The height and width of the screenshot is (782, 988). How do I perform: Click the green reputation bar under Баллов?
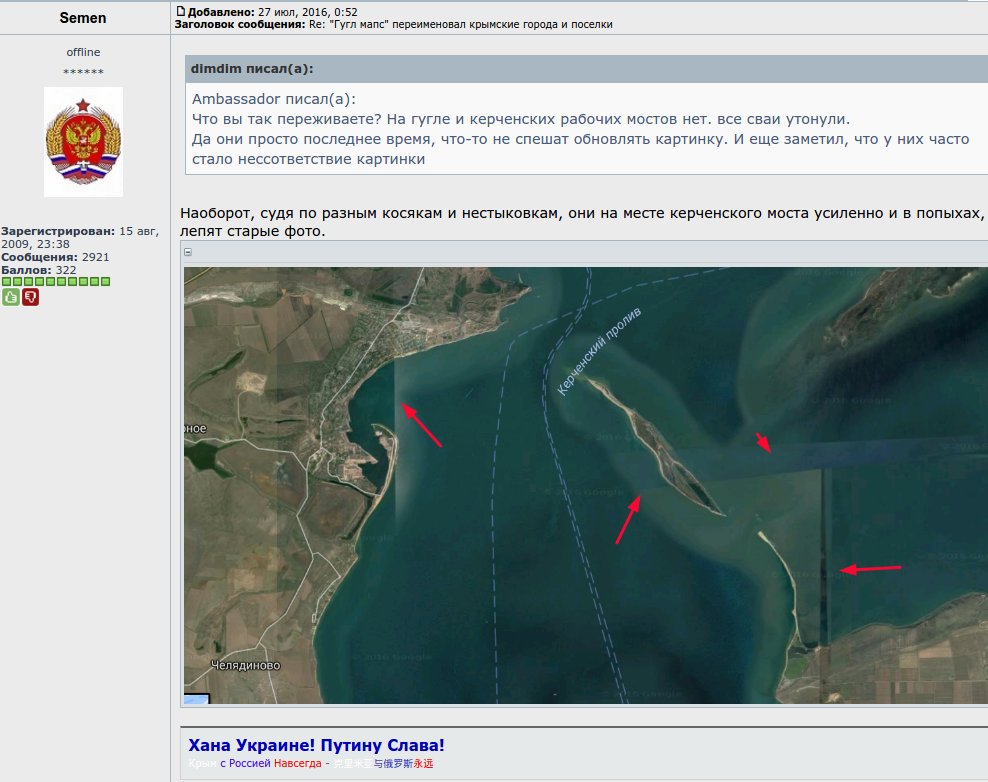click(x=56, y=282)
